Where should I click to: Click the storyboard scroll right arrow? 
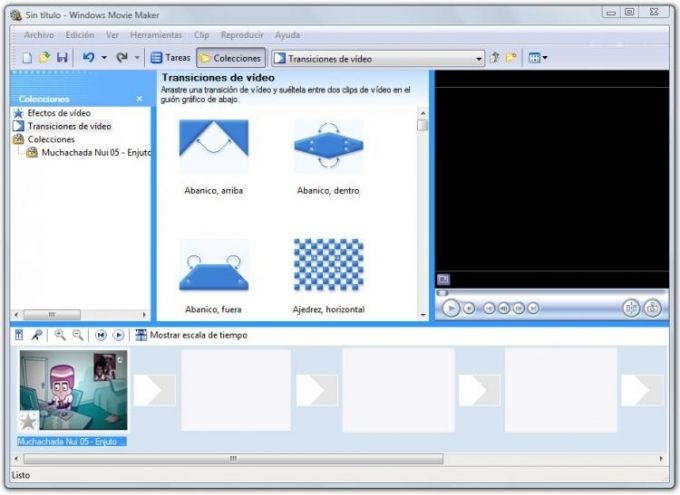click(661, 459)
